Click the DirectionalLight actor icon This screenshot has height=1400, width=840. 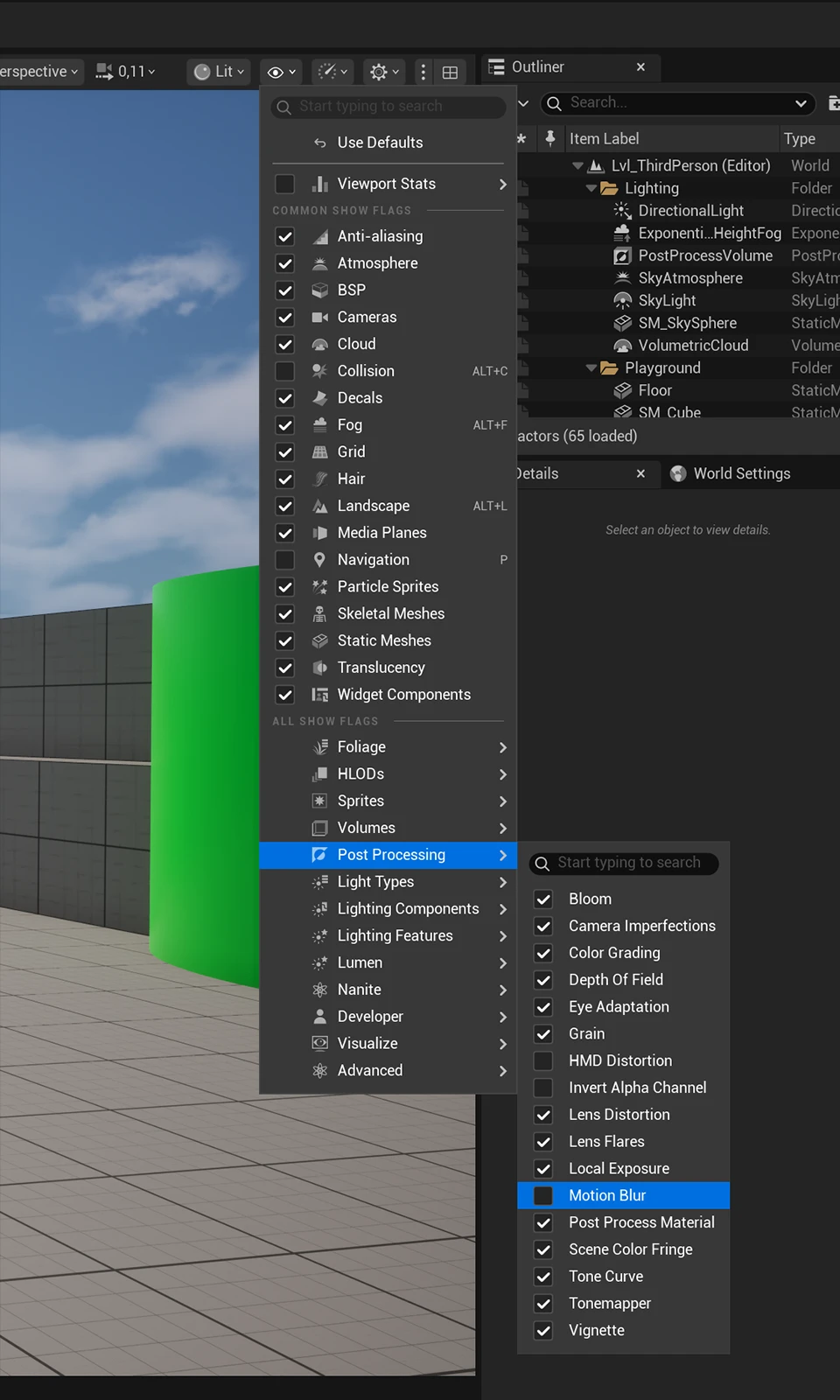click(622, 210)
